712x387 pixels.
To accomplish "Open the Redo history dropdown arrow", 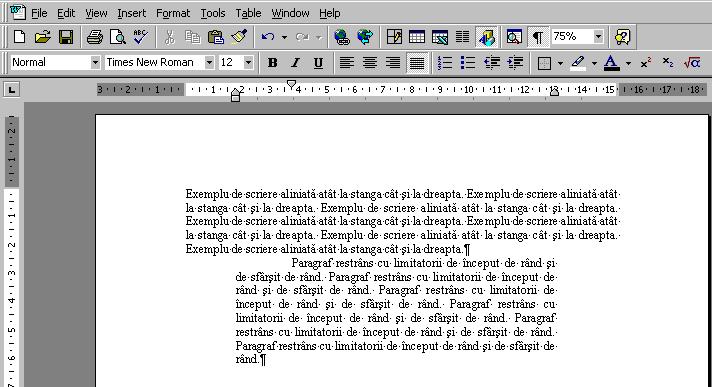I will (x=319, y=37).
